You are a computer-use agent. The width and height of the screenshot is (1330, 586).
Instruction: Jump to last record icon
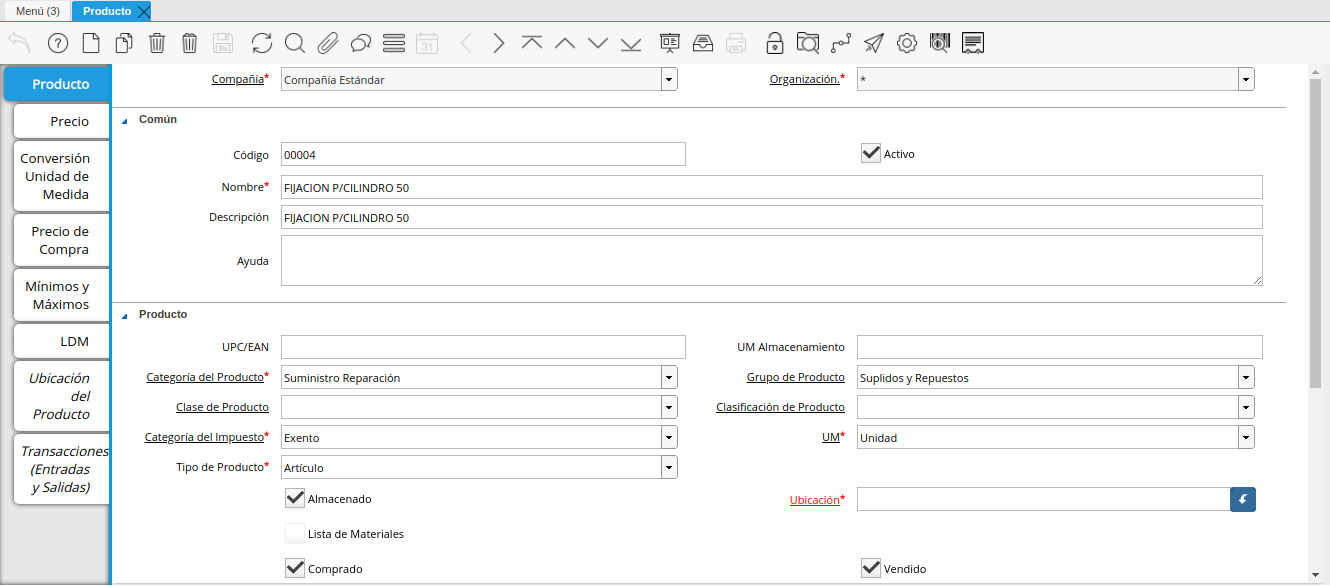click(631, 43)
